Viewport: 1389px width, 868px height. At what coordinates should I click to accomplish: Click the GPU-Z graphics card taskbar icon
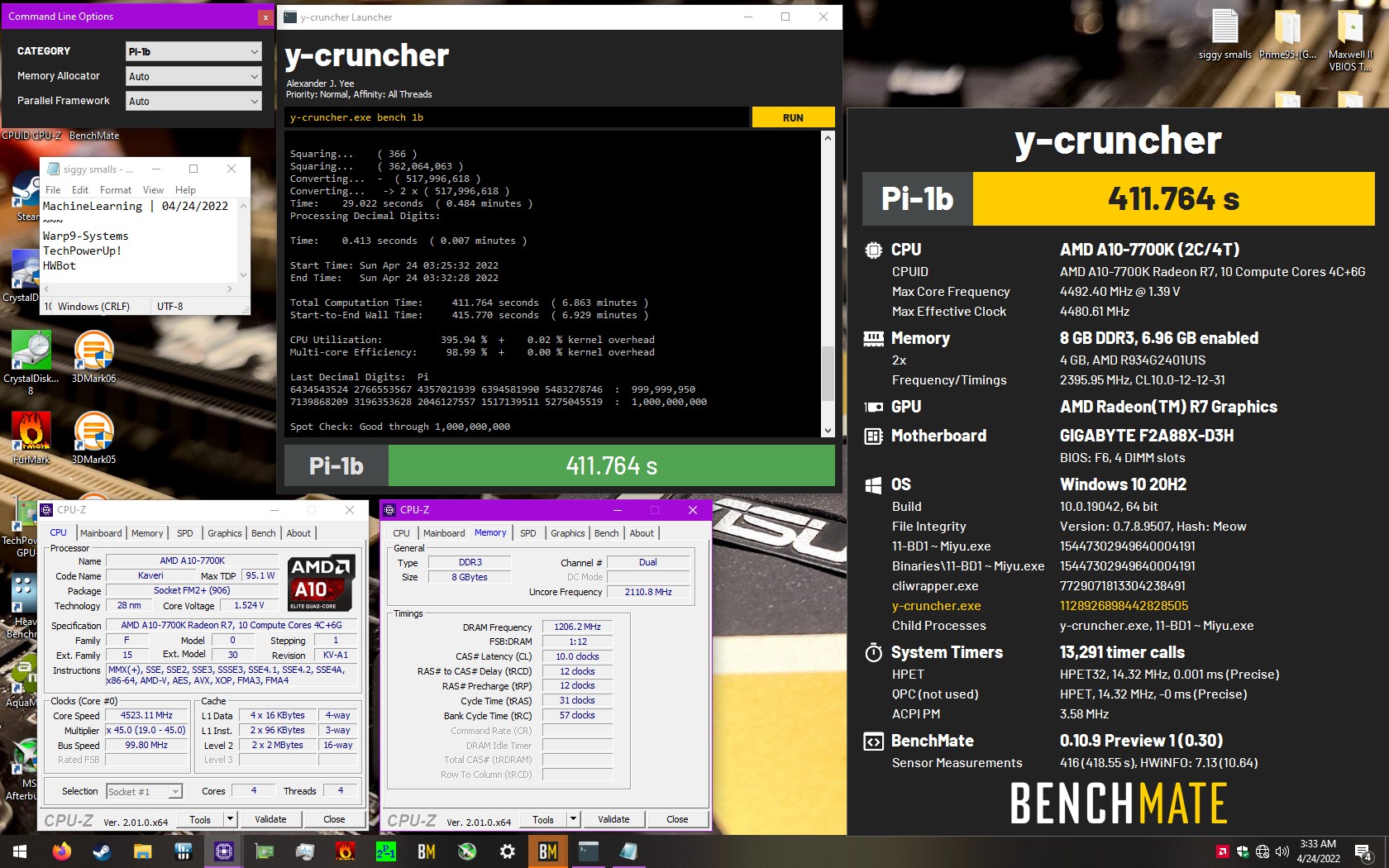pyautogui.click(x=264, y=851)
